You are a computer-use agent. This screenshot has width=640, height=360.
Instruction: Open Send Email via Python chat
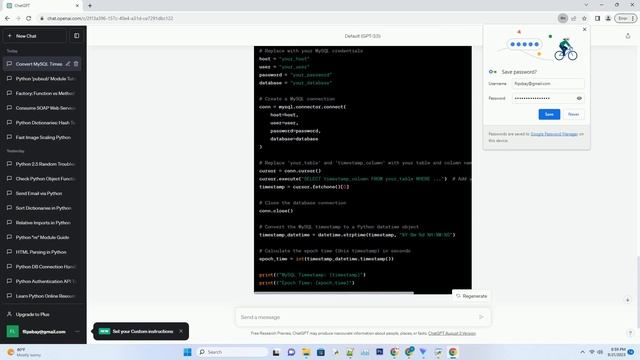(x=42, y=193)
